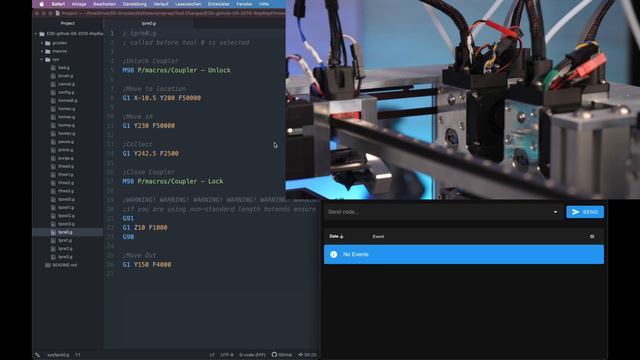Image resolution: width=640 pixels, height=360 pixels.
Task: Open tfree0.g in the file tree
Action: pos(66,167)
